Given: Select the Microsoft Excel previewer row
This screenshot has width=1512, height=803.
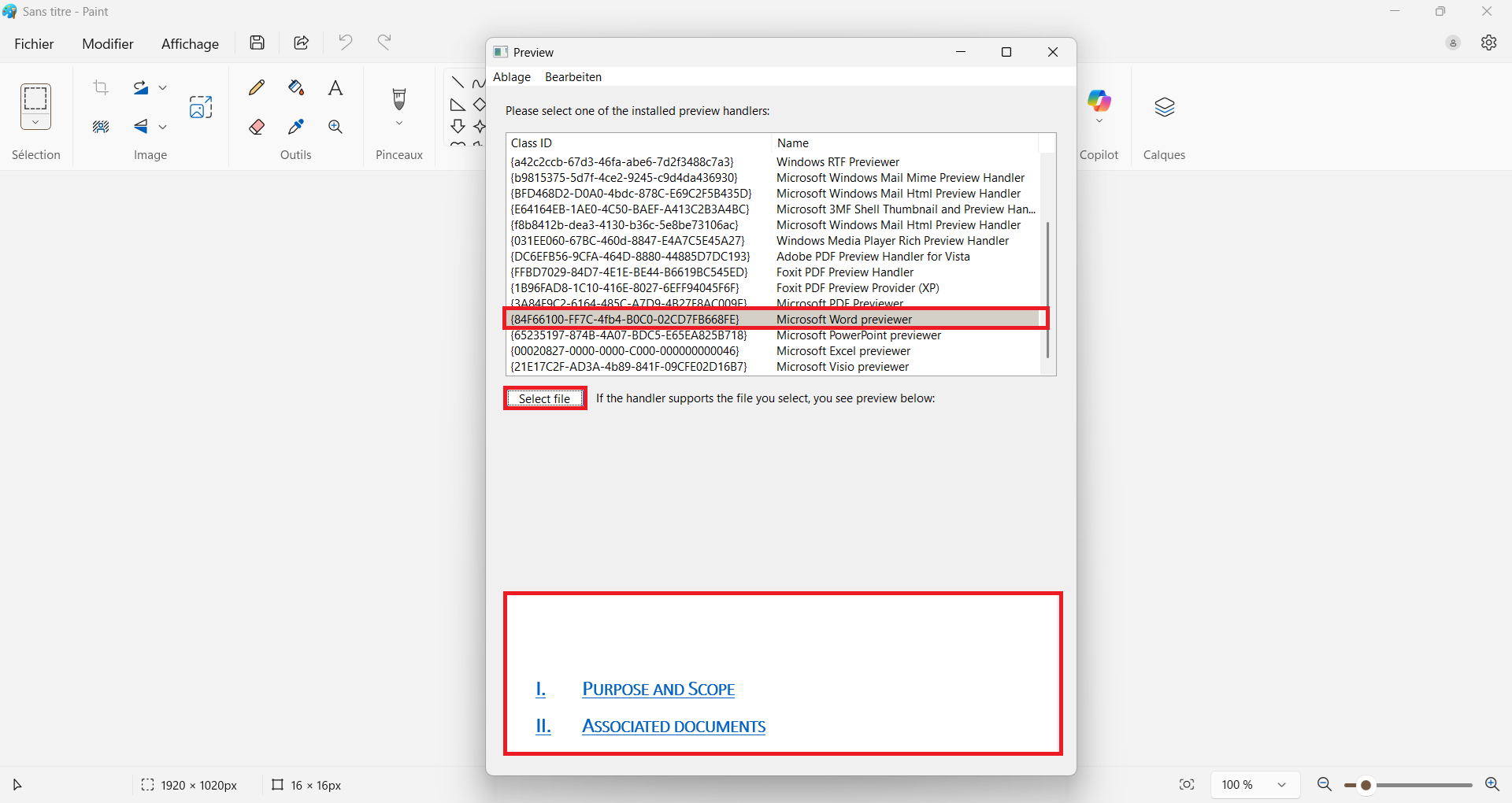Looking at the screenshot, I should 773,351.
